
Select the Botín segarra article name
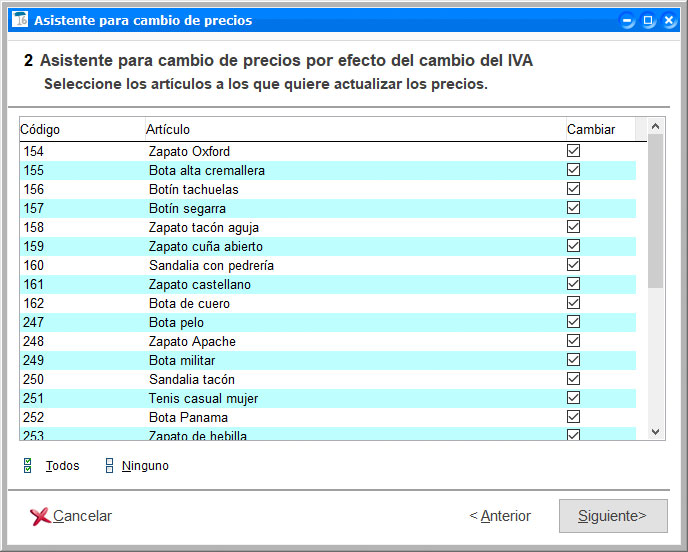point(187,208)
